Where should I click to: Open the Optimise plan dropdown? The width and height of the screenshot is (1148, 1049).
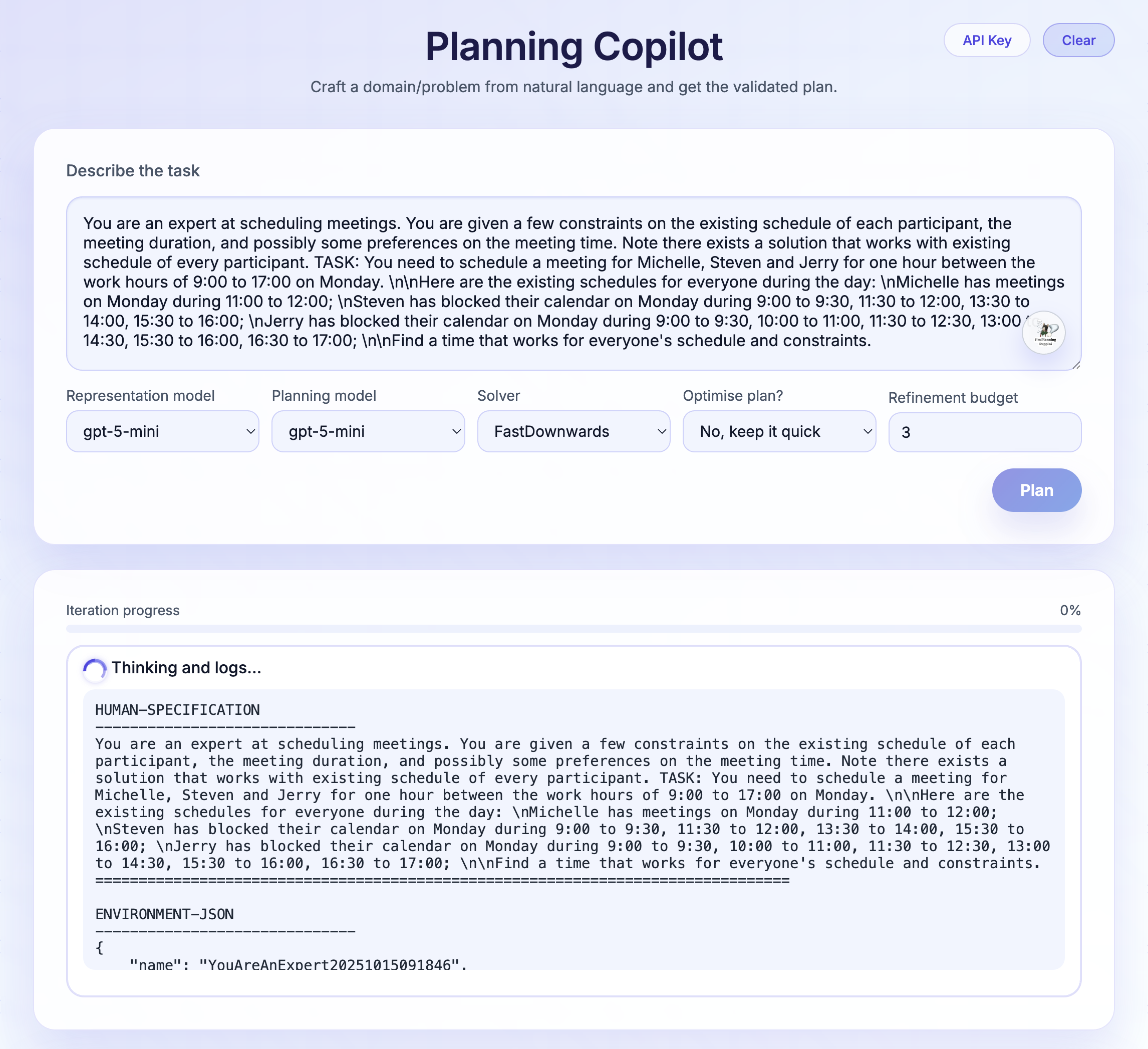coord(778,432)
